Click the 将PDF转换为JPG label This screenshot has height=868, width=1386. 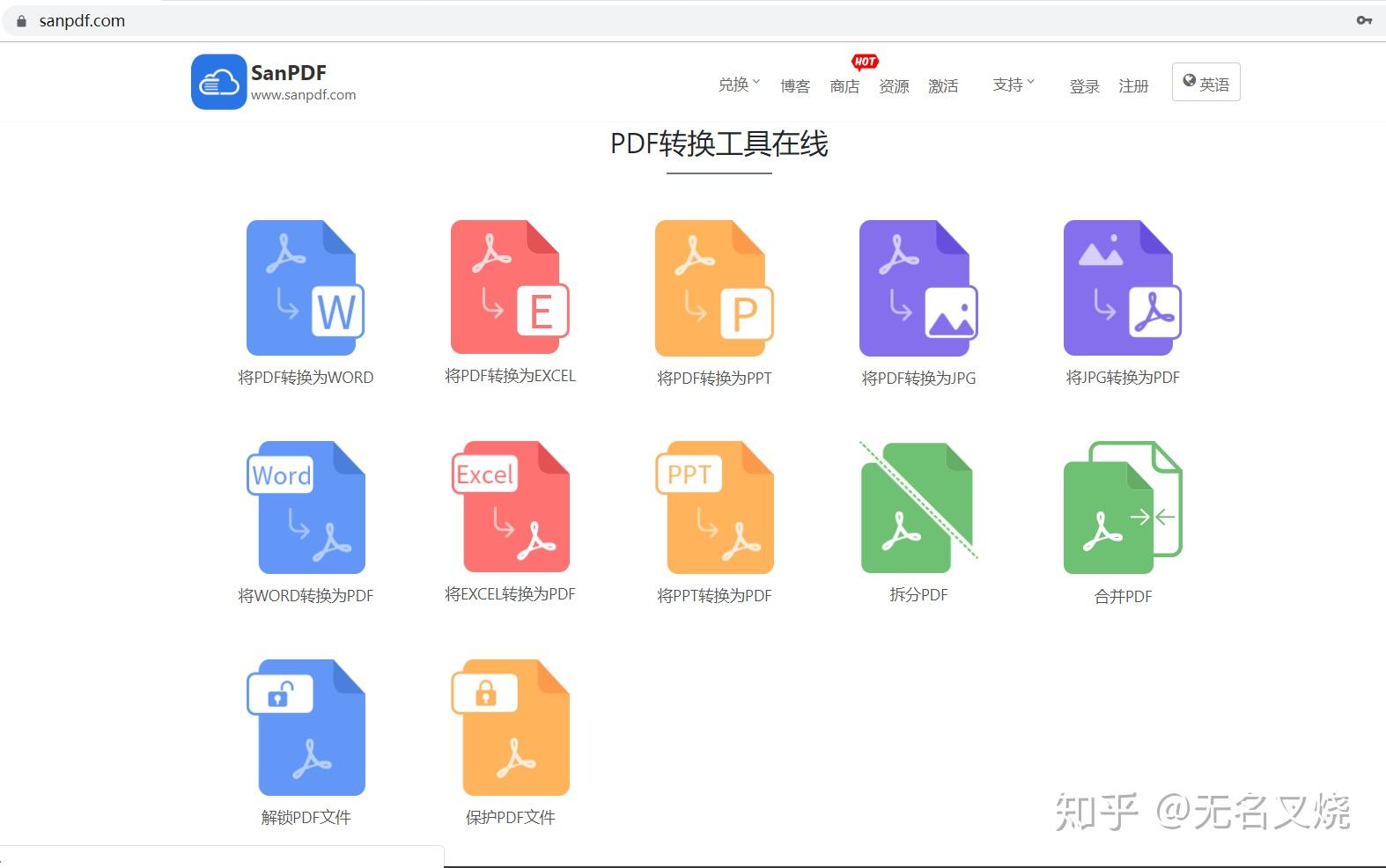[918, 378]
